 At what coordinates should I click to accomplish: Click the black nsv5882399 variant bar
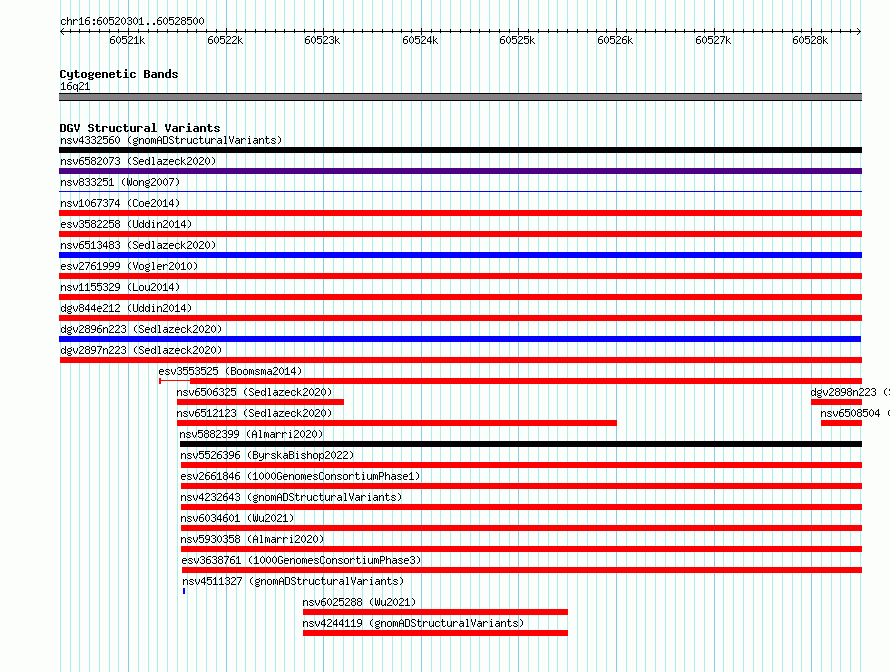(521, 444)
